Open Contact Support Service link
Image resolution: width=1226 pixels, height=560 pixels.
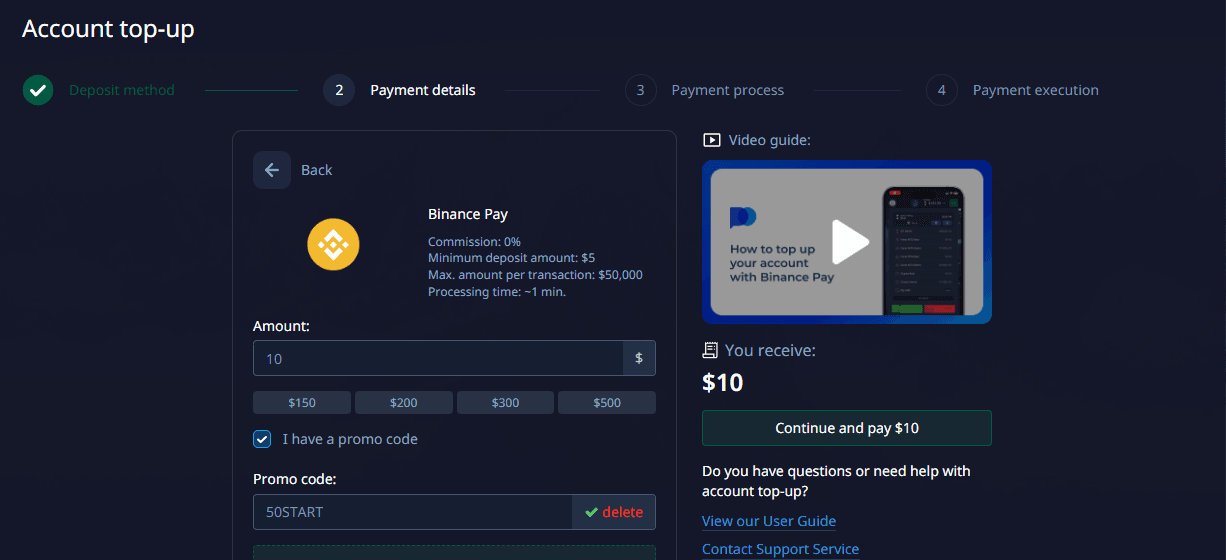coord(781,549)
